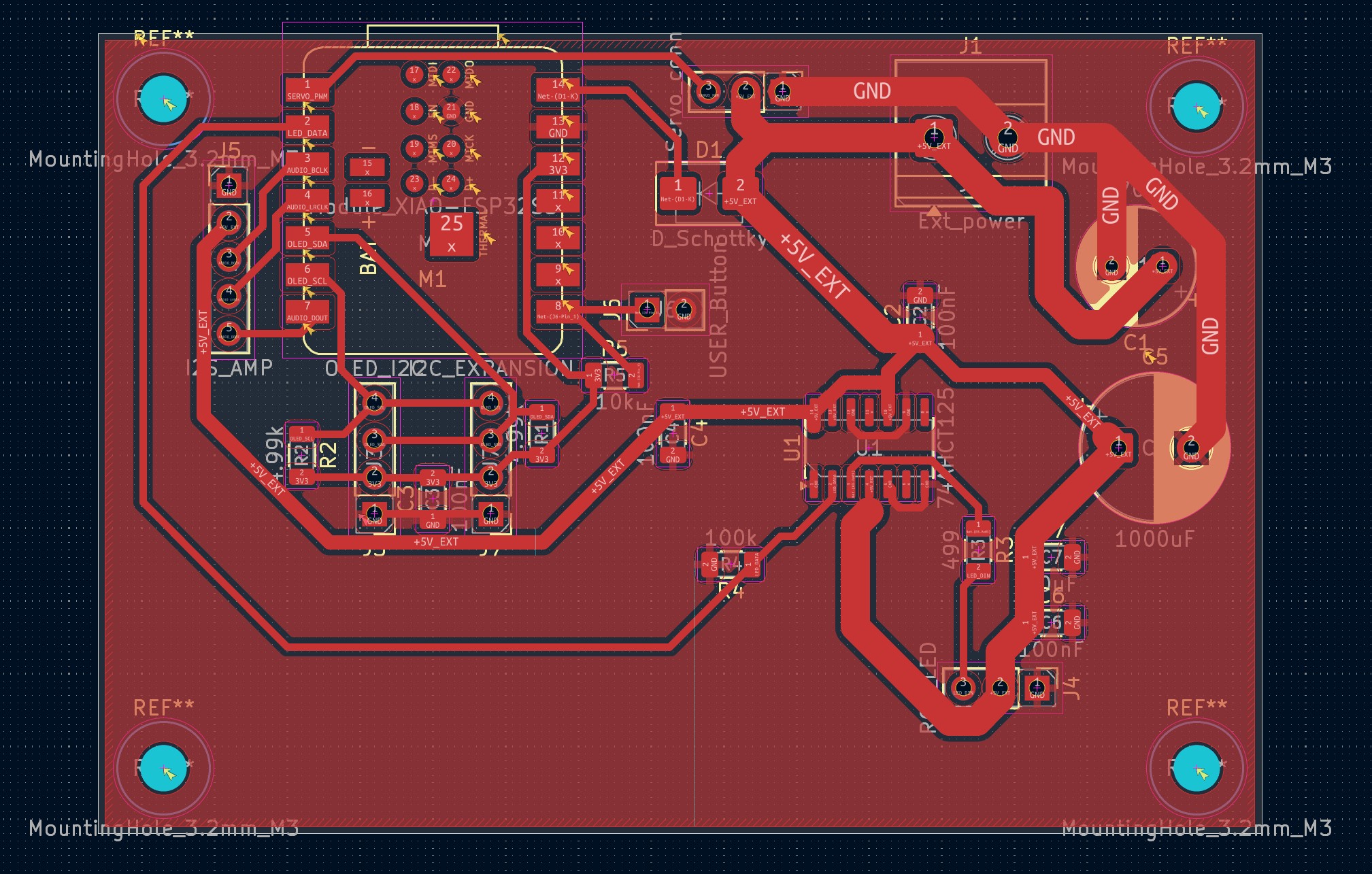Select resistor R3 pad 2 LED_DIN
1372x874 pixels.
[978, 570]
